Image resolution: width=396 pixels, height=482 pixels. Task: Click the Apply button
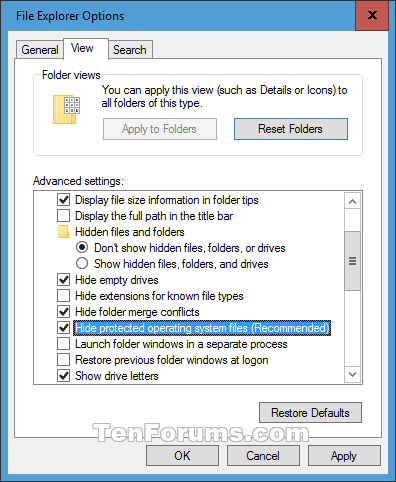click(x=344, y=455)
